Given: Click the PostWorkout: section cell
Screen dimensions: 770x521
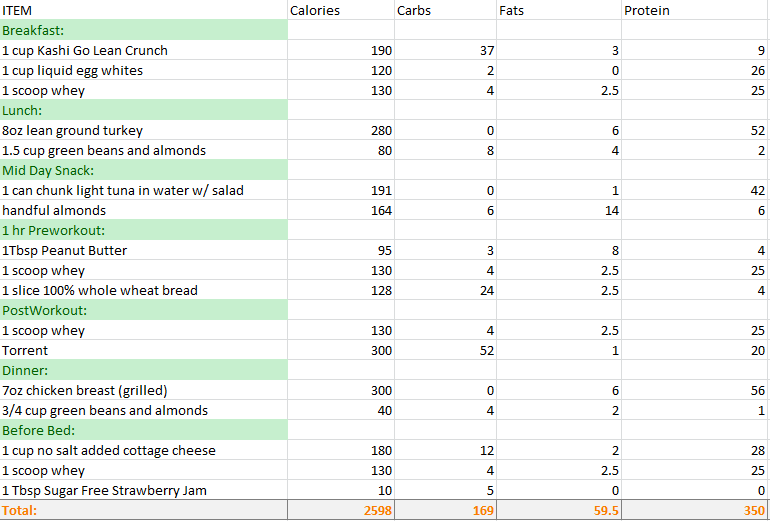Looking at the screenshot, I should point(144,311).
